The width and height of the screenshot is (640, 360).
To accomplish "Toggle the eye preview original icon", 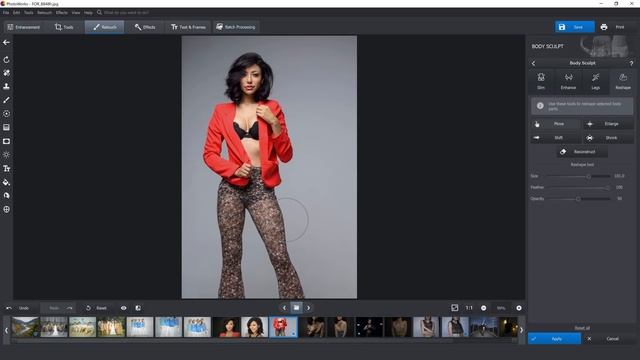I will point(123,308).
